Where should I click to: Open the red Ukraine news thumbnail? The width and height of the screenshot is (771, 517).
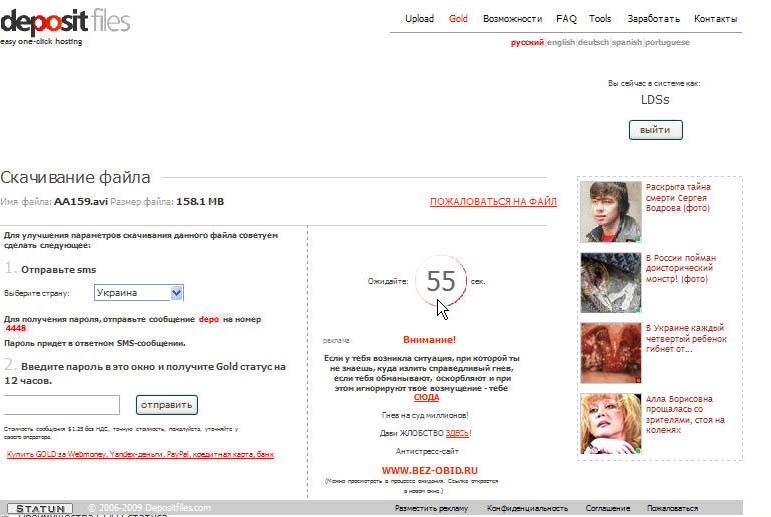click(611, 353)
